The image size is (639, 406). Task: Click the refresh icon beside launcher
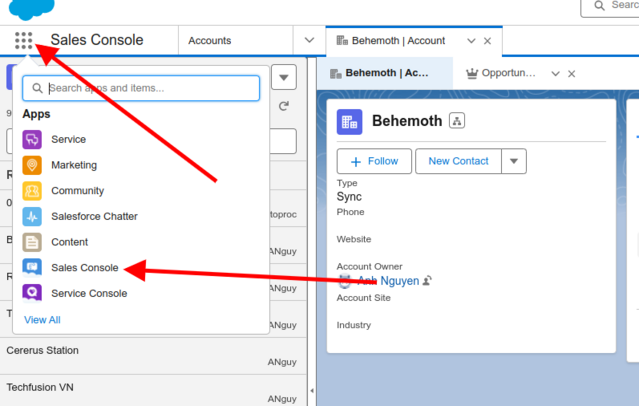(x=284, y=106)
